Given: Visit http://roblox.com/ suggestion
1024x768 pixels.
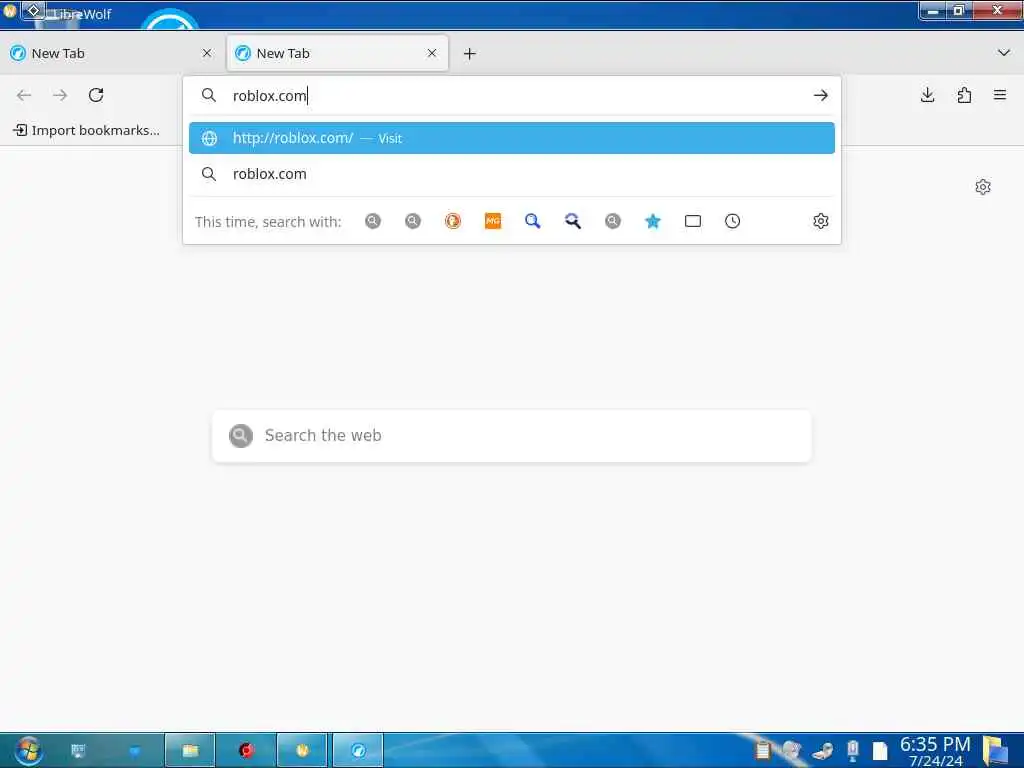Looking at the screenshot, I should click(511, 138).
